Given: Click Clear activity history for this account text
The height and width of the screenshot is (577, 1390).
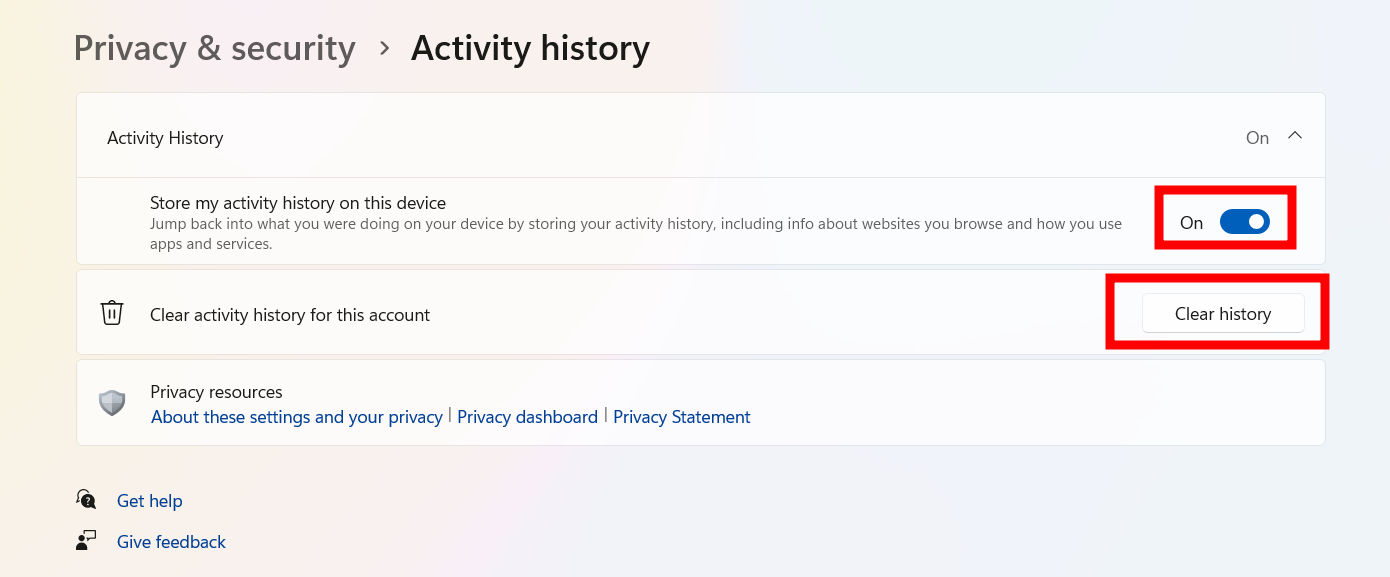Looking at the screenshot, I should pos(290,315).
